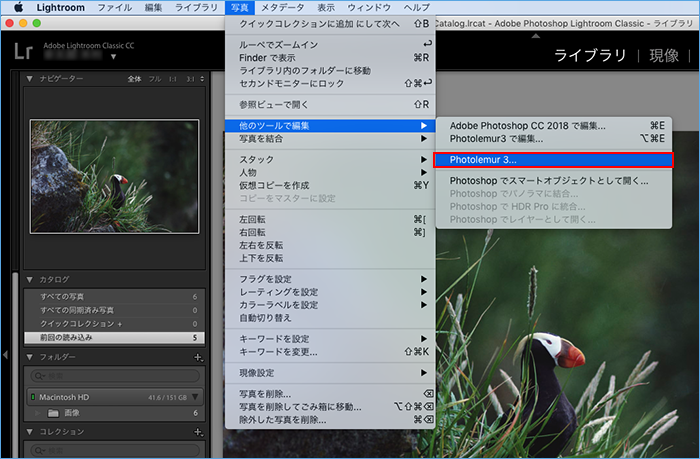Screen dimensions: 700x459
Task: Choose 除外した写真を削除...
Action: pyautogui.click(x=330, y=420)
